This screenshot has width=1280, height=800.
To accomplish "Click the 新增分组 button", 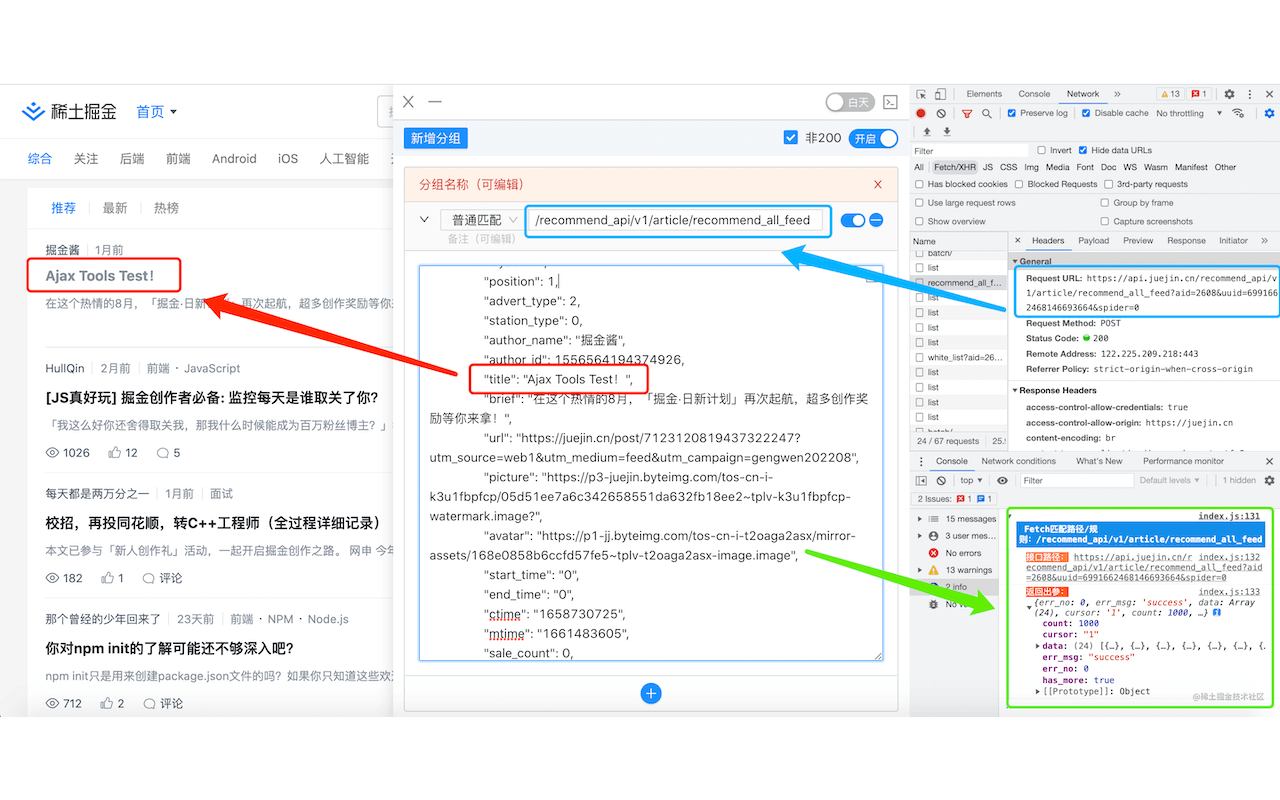I will [x=436, y=138].
